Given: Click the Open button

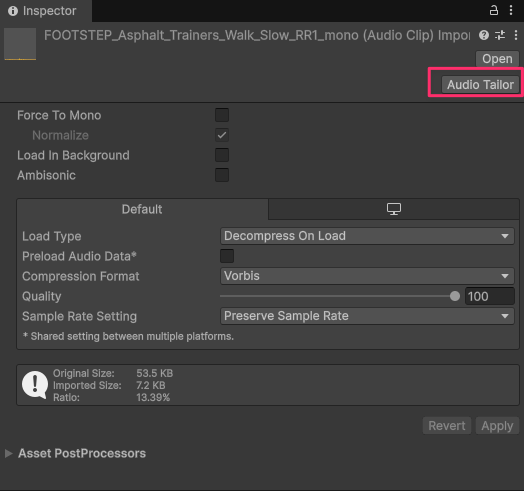Looking at the screenshot, I should (497, 59).
